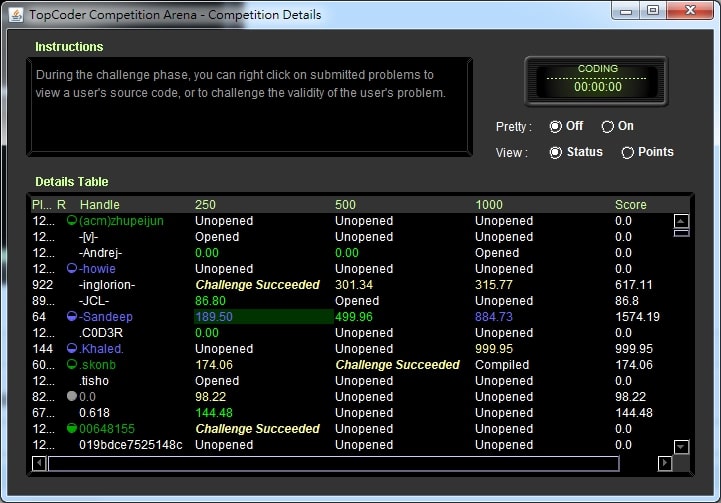Click the handle 0.618
Screen dimensions: 721x503
click(94, 413)
